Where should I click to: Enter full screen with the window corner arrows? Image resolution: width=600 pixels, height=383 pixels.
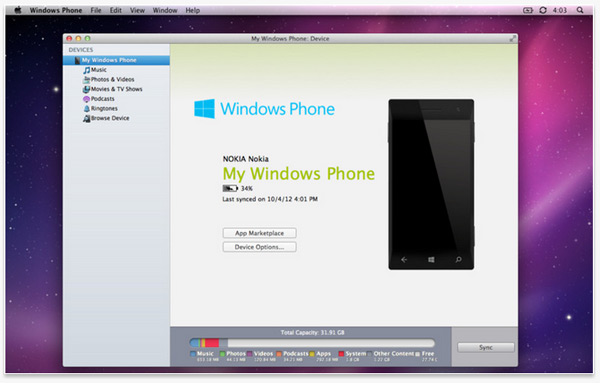click(513, 38)
